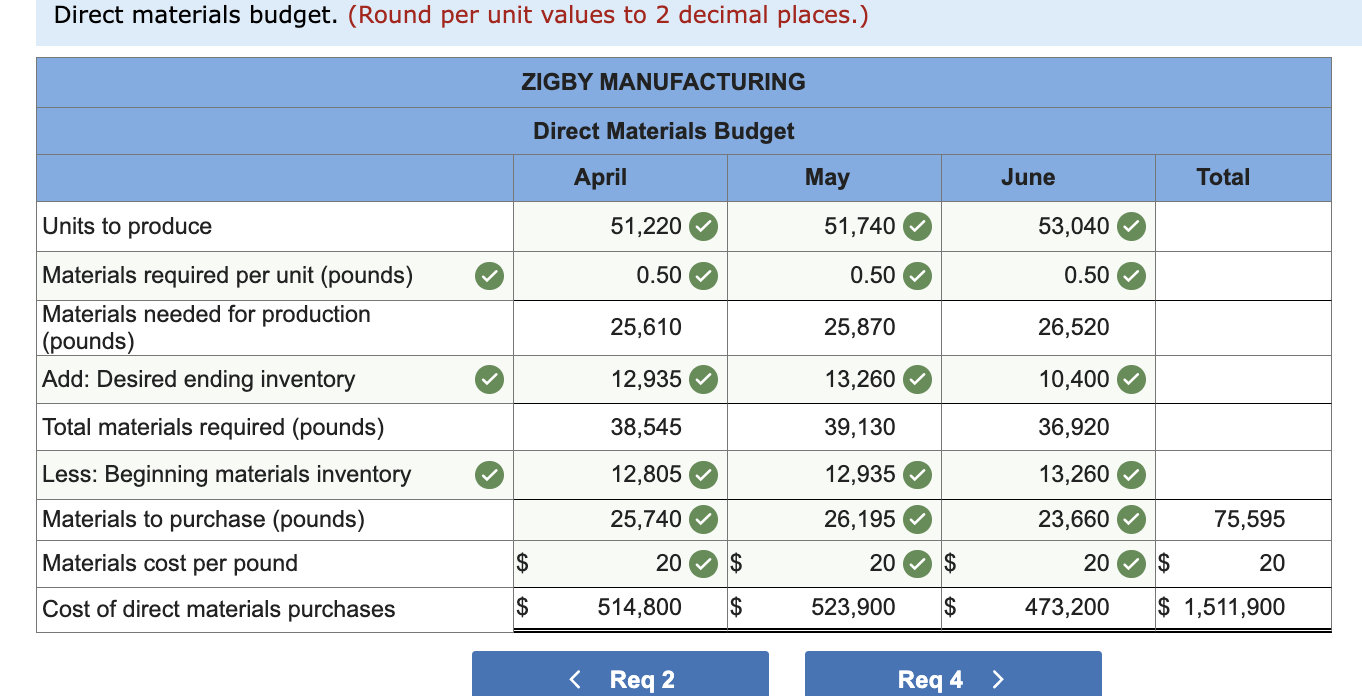Open Add: Desired ending inventory row label dropdown
The height and width of the screenshot is (696, 1362).
(x=275, y=379)
